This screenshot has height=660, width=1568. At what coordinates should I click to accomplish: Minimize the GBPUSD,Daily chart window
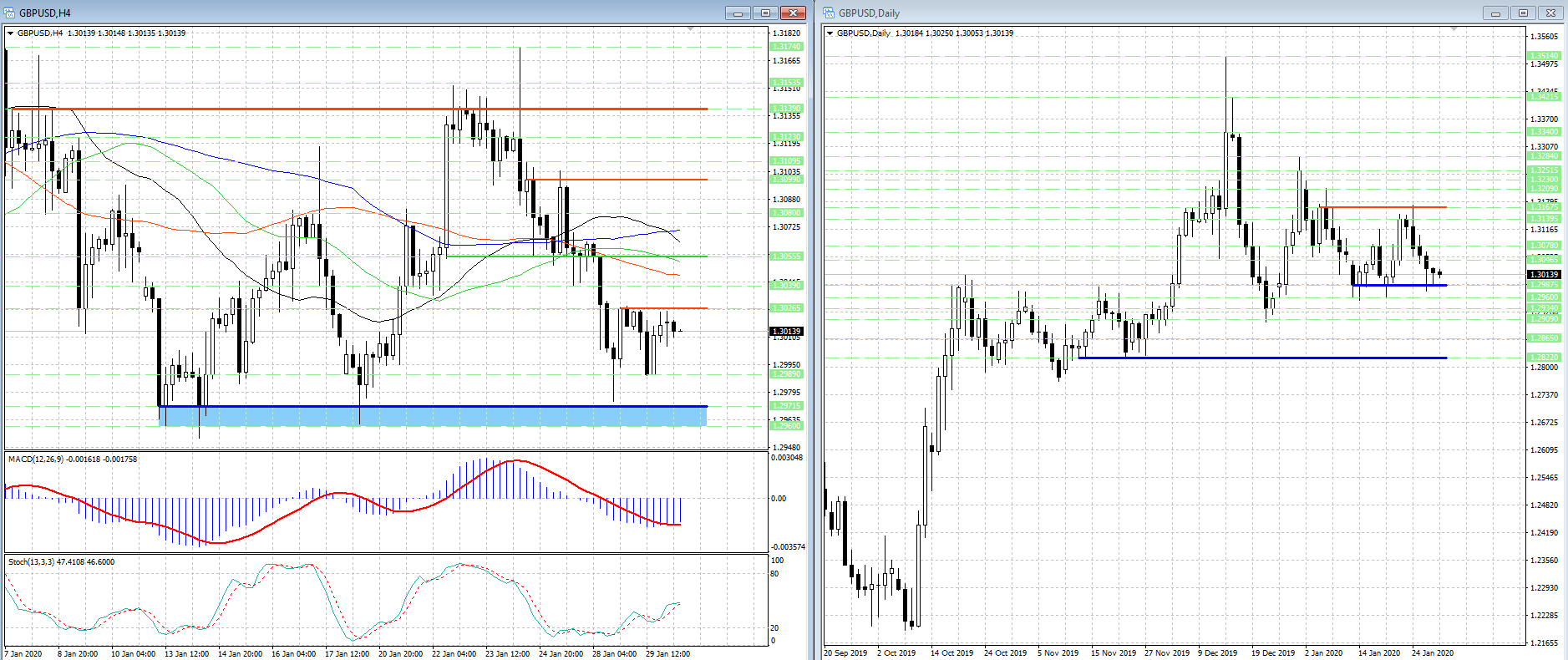(x=1495, y=13)
